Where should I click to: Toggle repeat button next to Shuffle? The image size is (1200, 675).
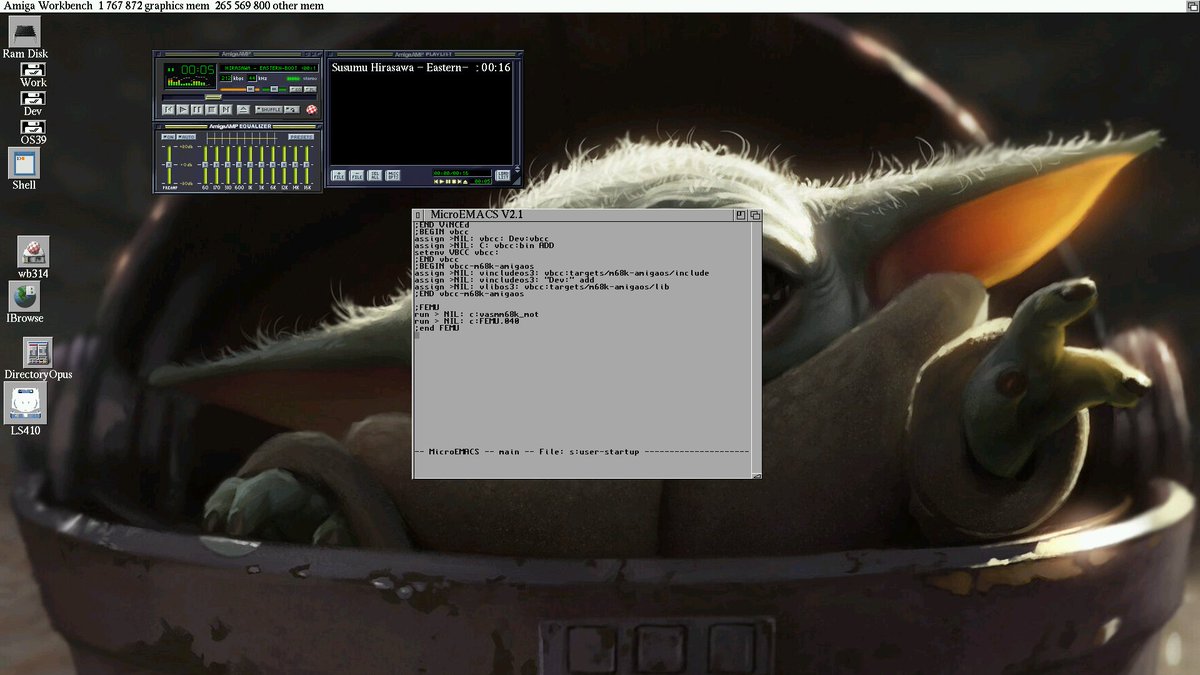pyautogui.click(x=292, y=109)
